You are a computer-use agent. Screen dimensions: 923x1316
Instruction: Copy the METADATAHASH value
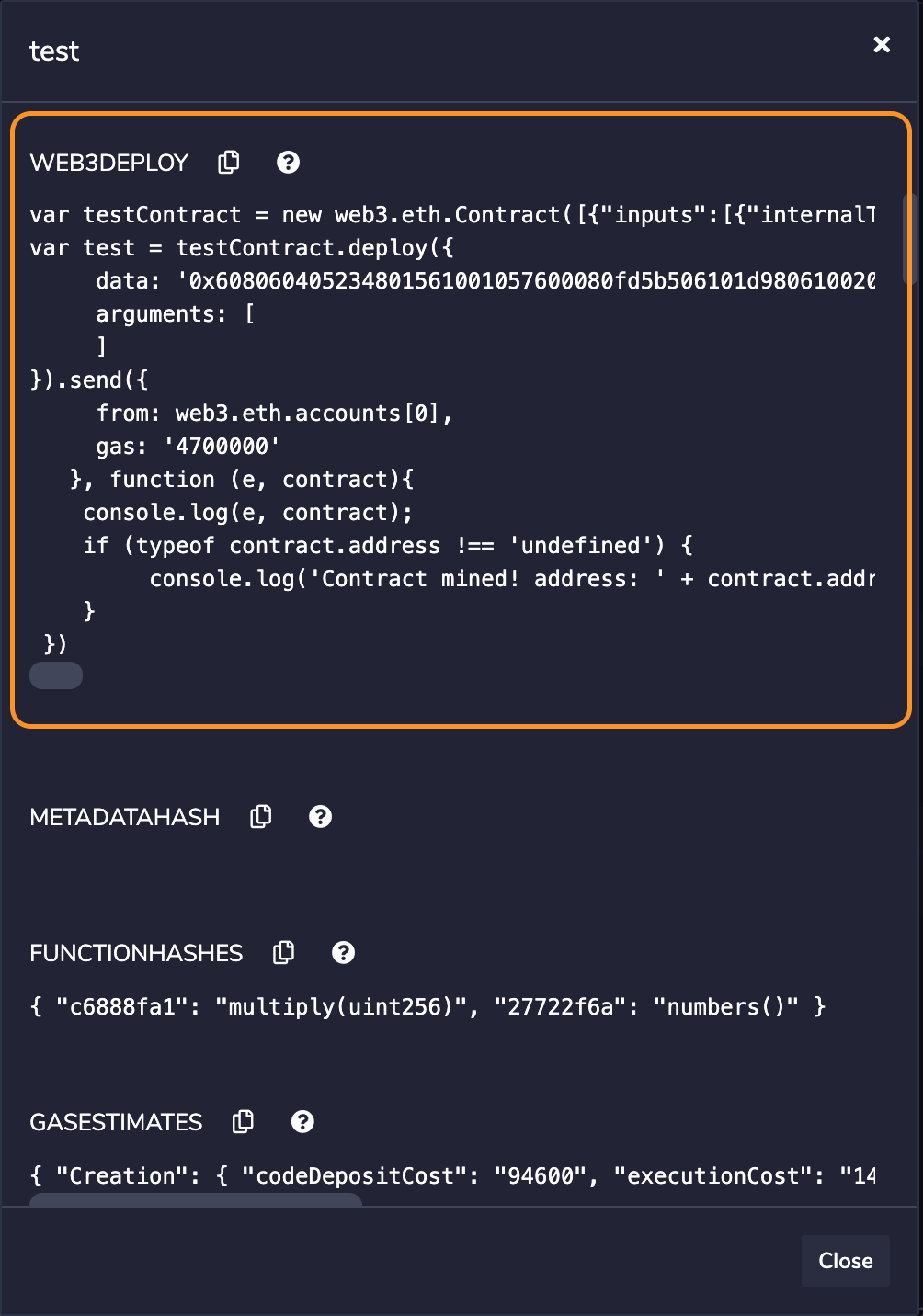(261, 817)
